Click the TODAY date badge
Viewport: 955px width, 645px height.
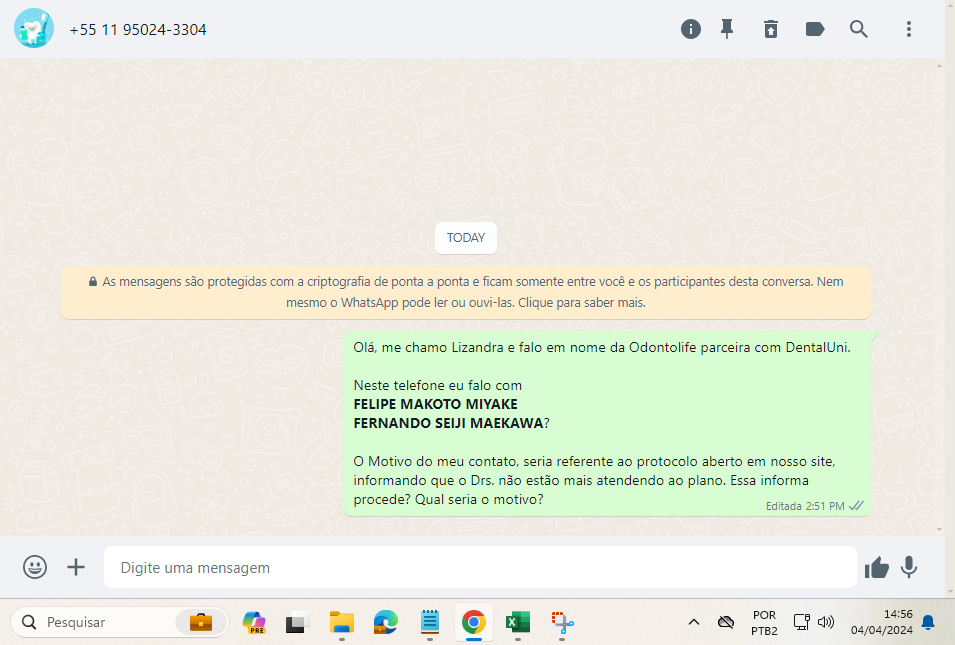point(466,238)
